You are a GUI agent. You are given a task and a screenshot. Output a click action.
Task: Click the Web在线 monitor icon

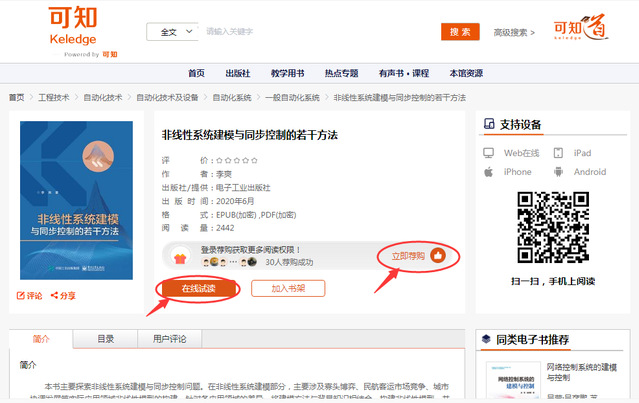[489, 153]
